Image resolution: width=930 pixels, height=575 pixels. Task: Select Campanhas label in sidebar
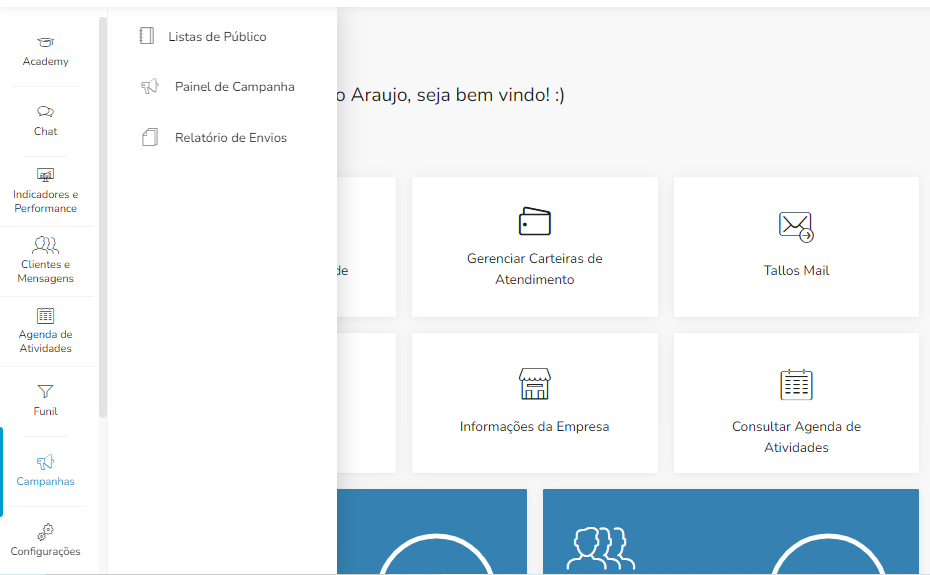(x=46, y=481)
